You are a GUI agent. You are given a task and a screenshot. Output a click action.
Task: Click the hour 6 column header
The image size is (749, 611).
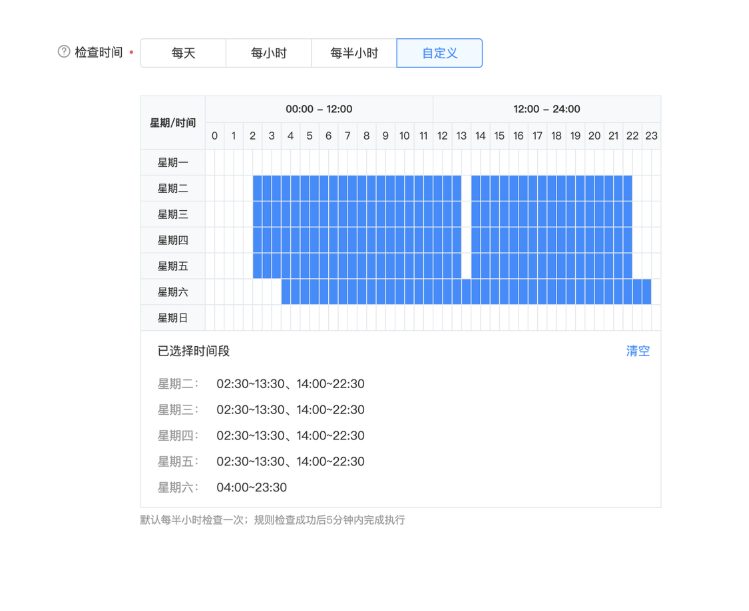[329, 136]
